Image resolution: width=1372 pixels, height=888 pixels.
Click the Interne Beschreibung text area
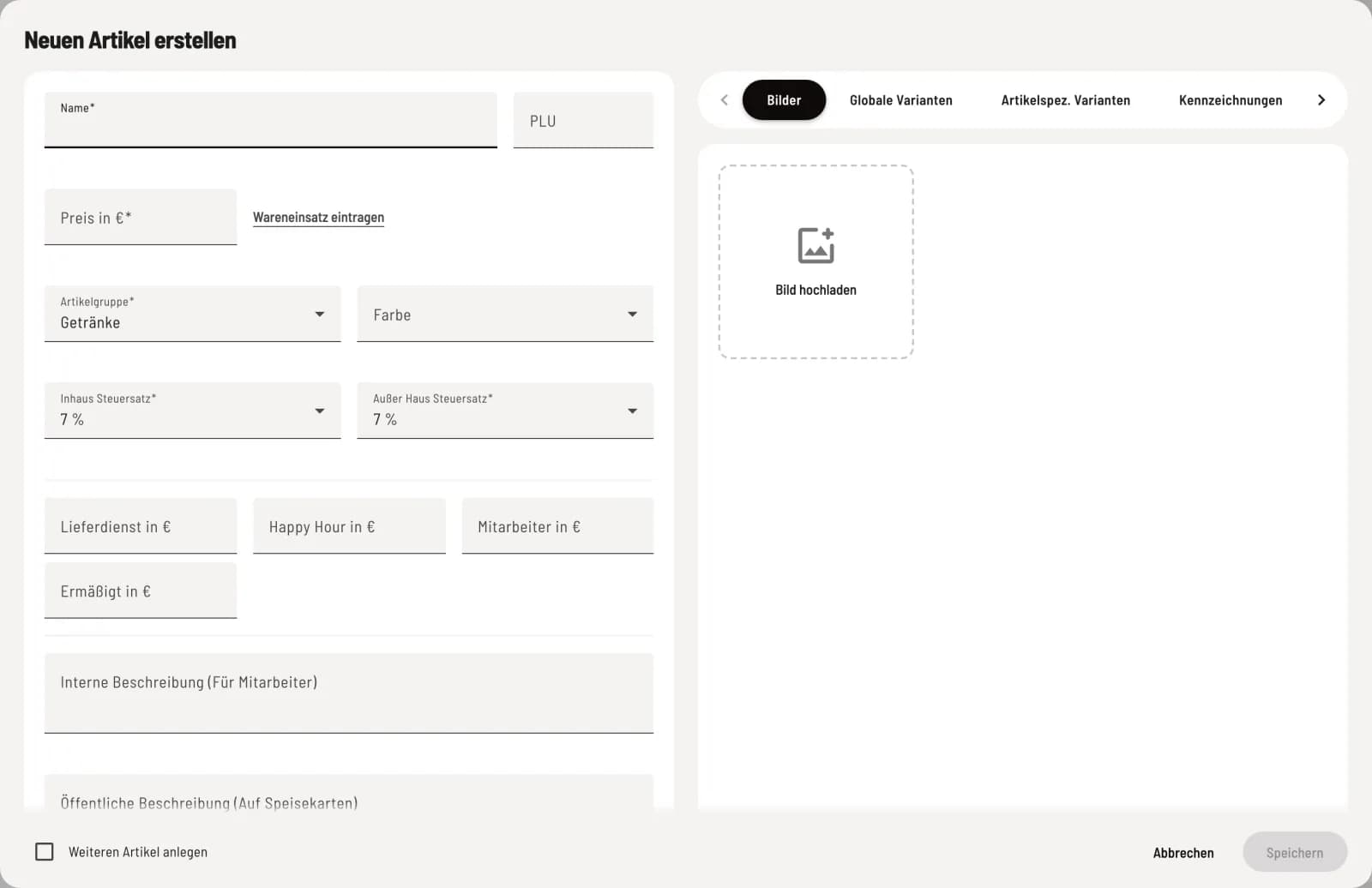[x=349, y=693]
